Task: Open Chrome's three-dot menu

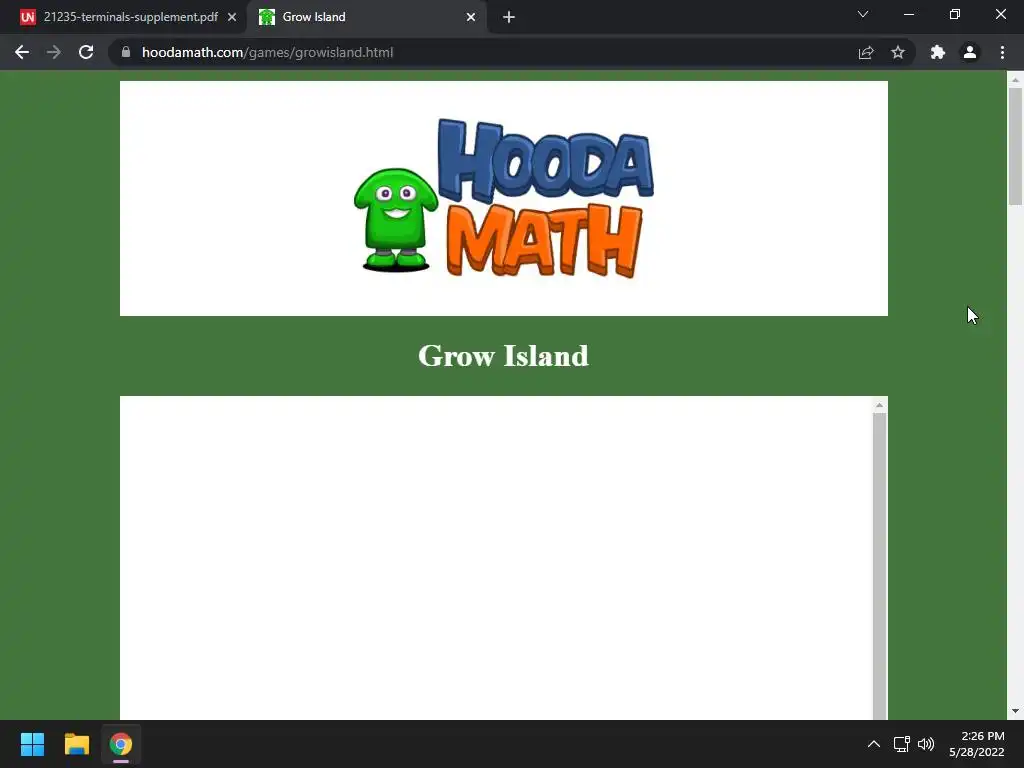Action: (x=1002, y=52)
